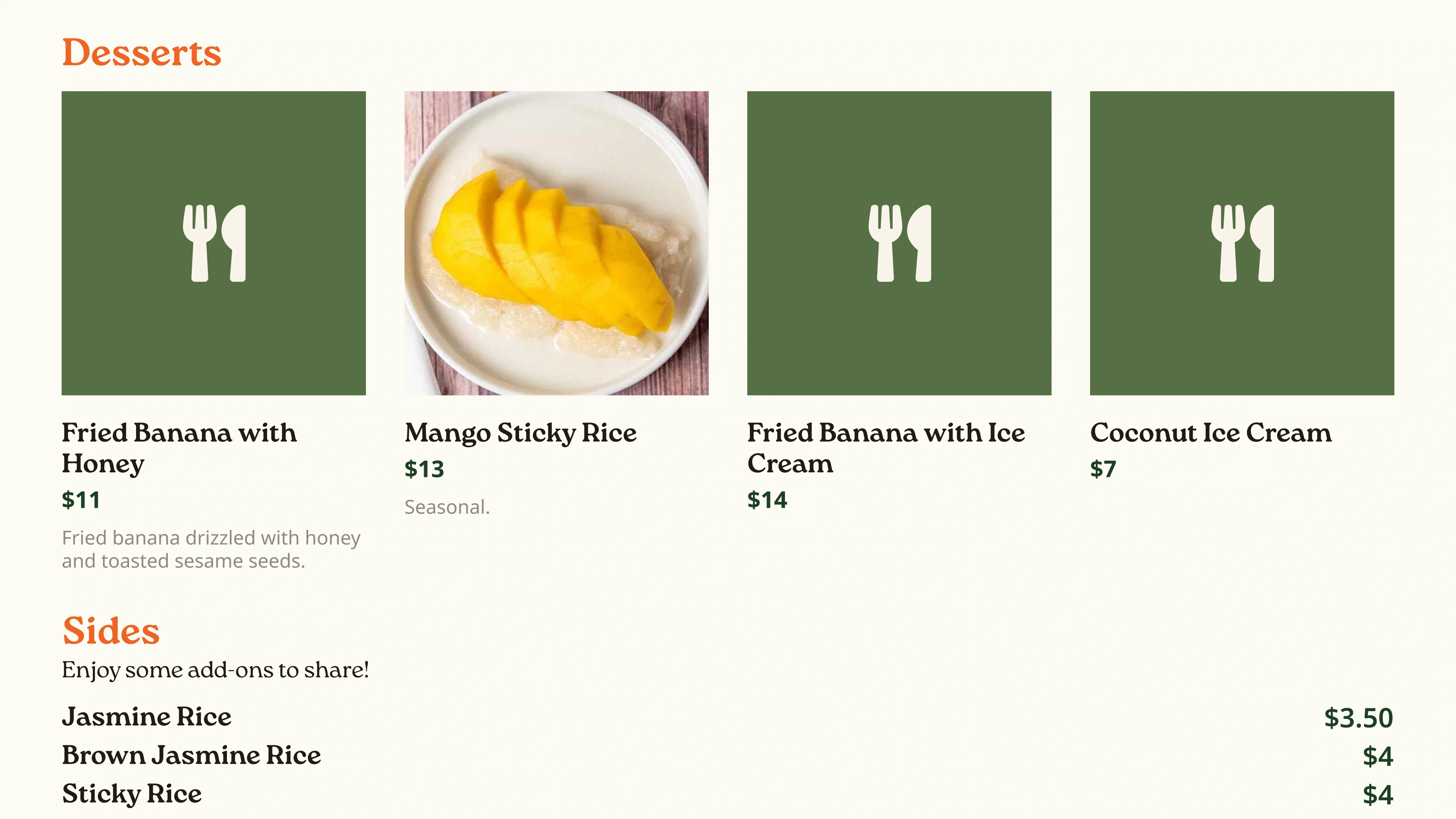This screenshot has height=819, width=1456.
Task: Click the $3.50 Jasmine Rice price
Action: 1358,718
